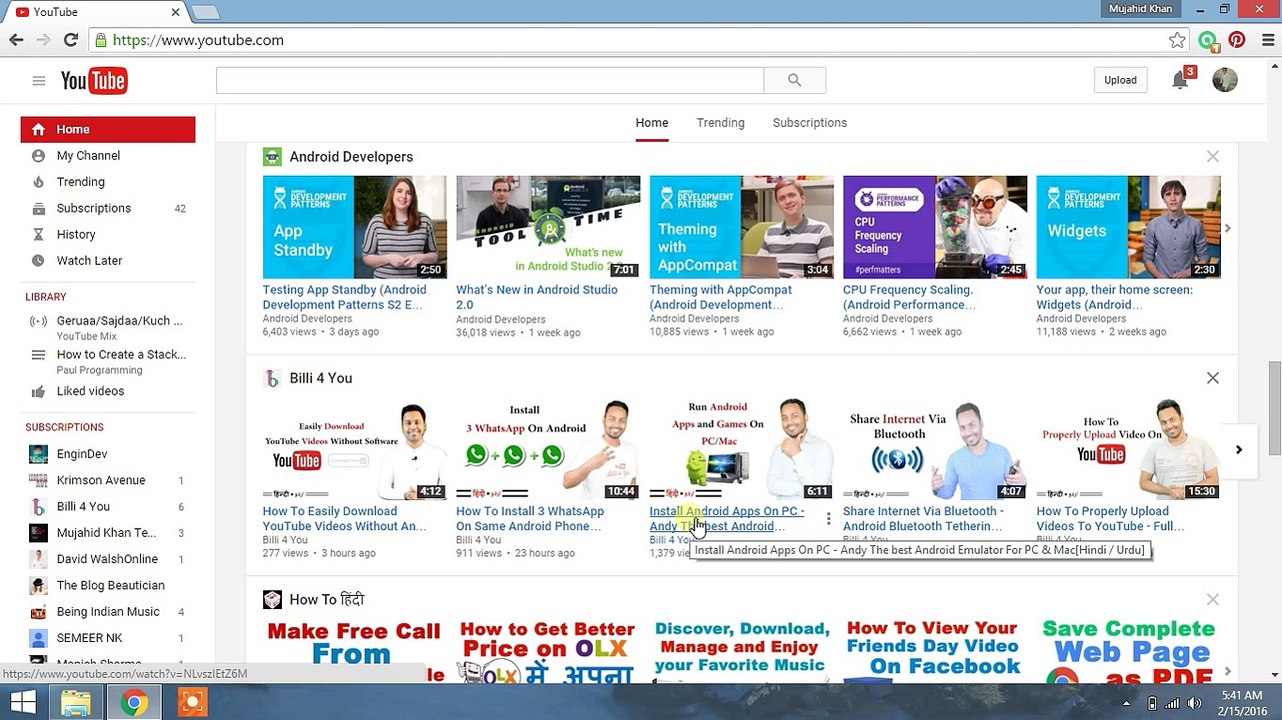This screenshot has width=1282, height=720.
Task: Open three-dot menu on Install Android Apps video
Action: 828,518
